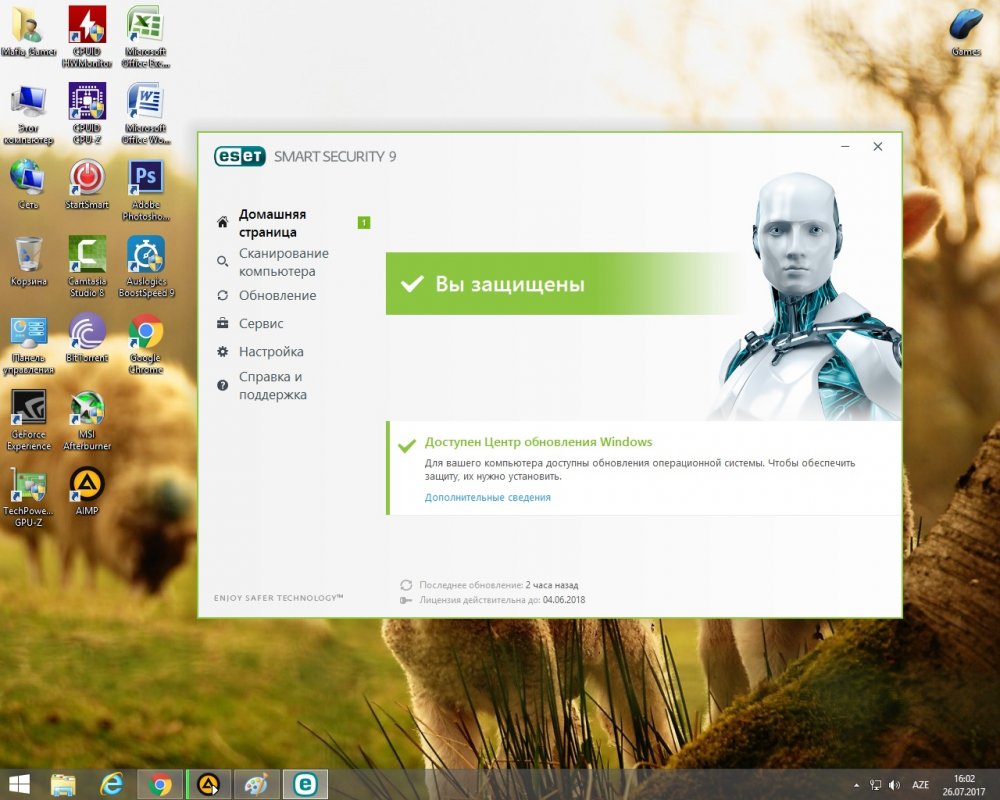Screen dimensions: 1000x800
Task: Click the question mark icon for Справка
Action: pyautogui.click(x=222, y=386)
